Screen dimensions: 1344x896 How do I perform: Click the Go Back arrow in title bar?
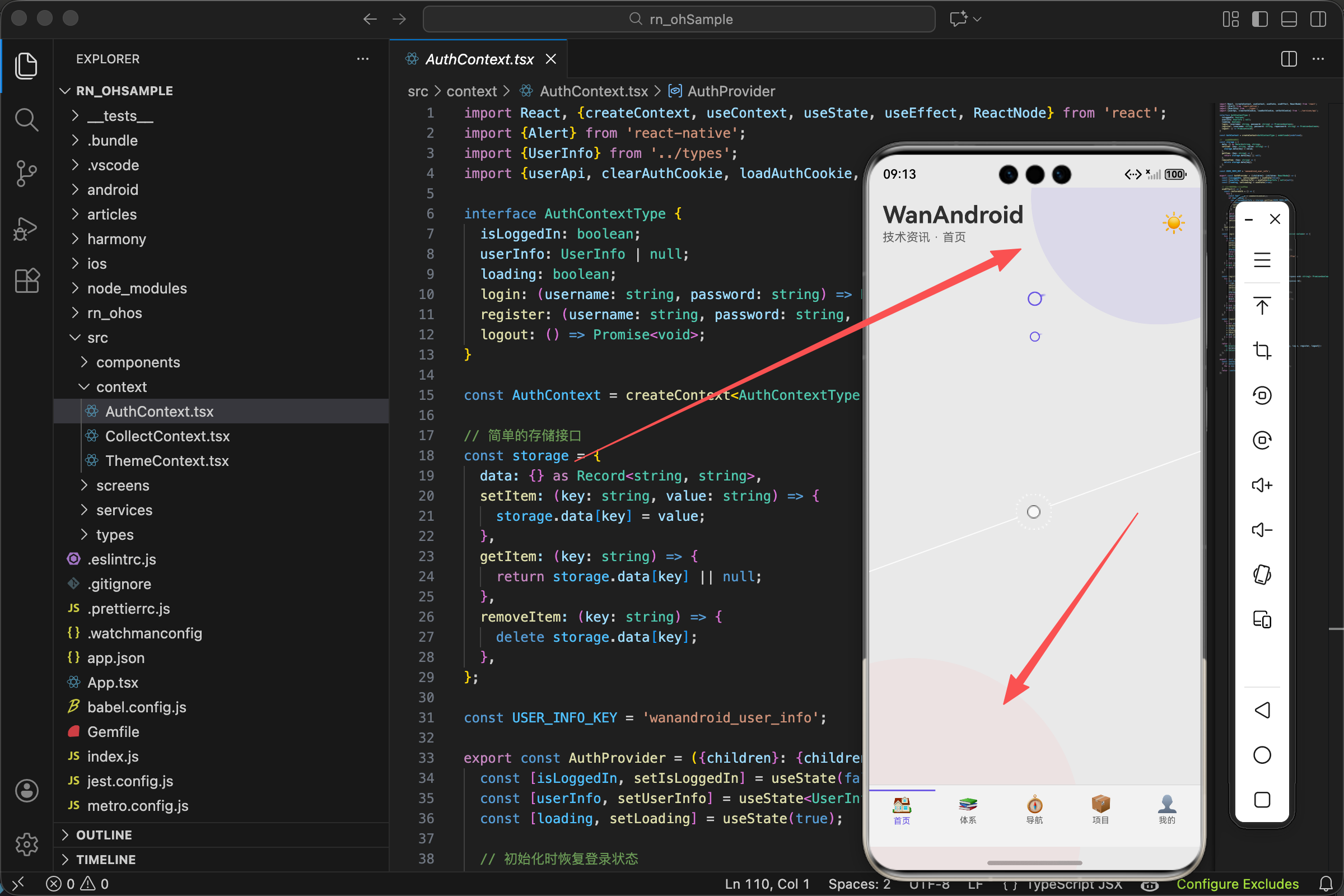[x=370, y=19]
